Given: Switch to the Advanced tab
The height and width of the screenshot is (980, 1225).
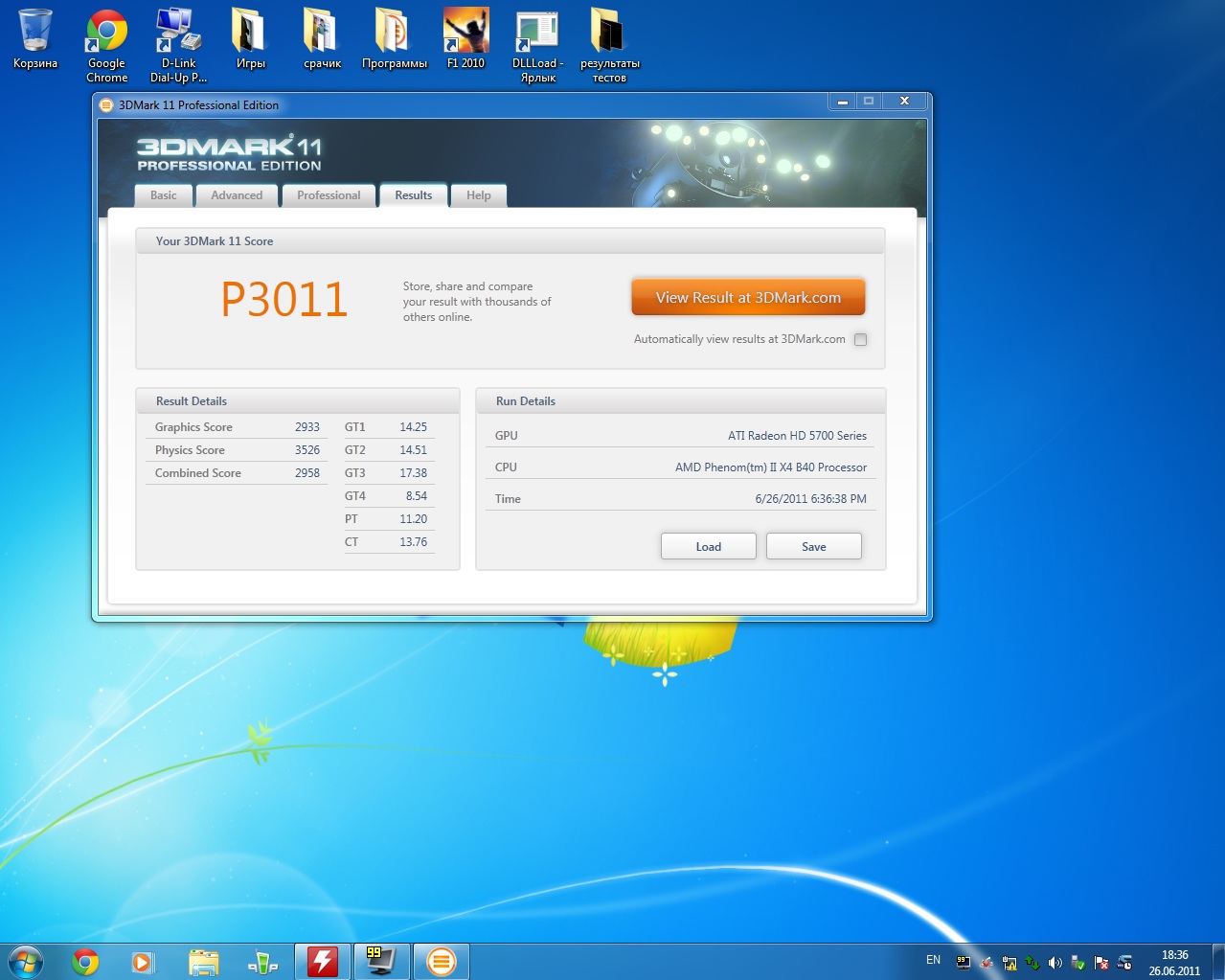Looking at the screenshot, I should point(237,195).
